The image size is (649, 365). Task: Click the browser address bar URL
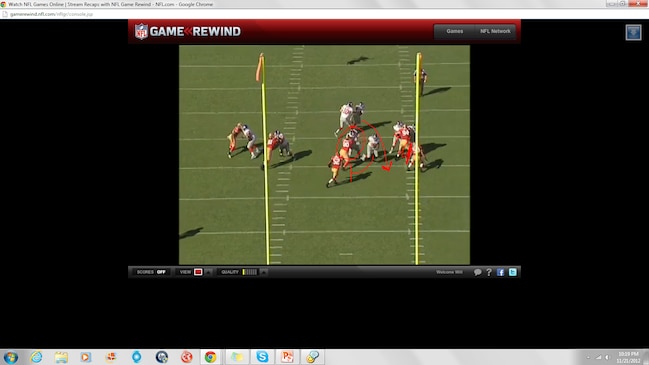[x=51, y=14]
